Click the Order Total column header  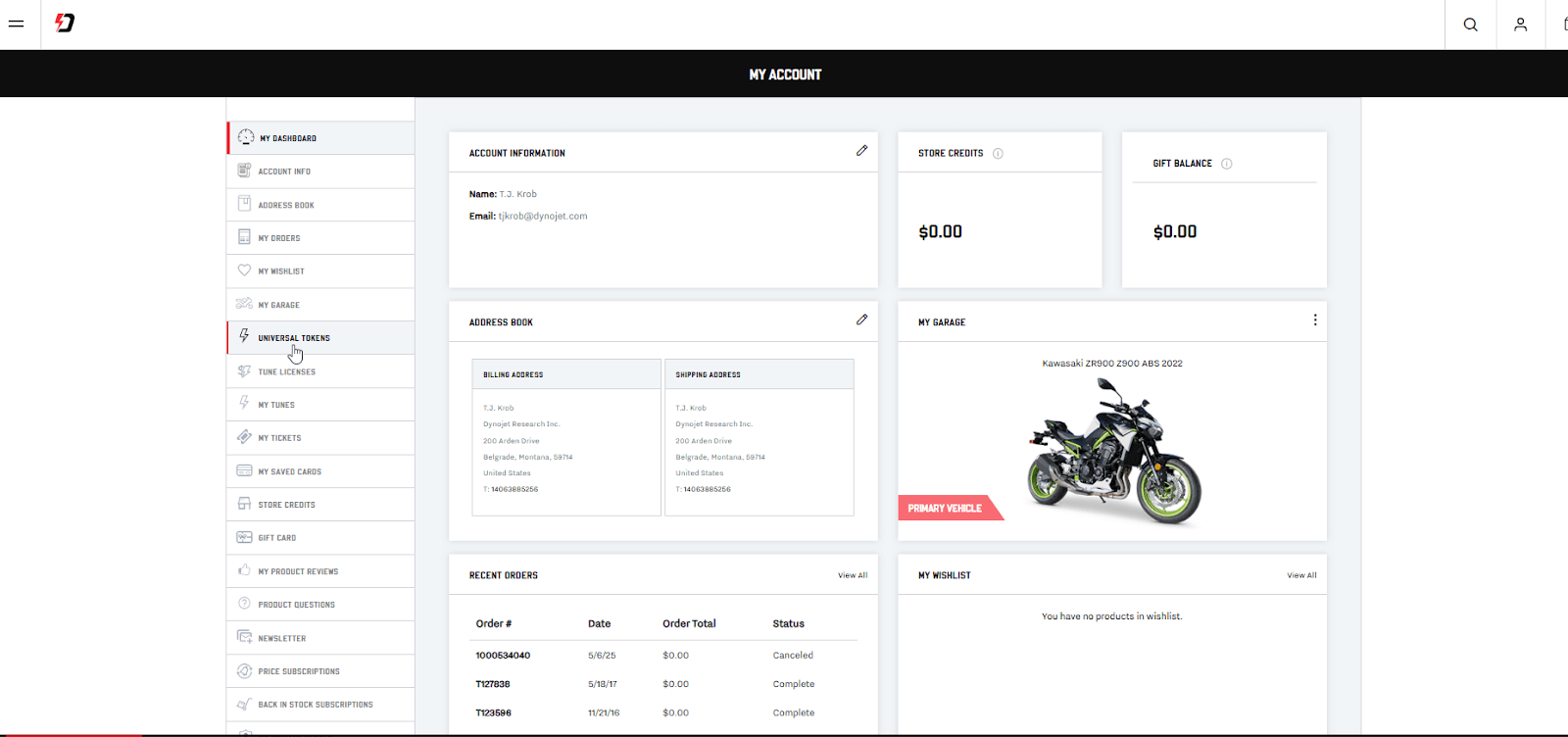pyautogui.click(x=689, y=623)
